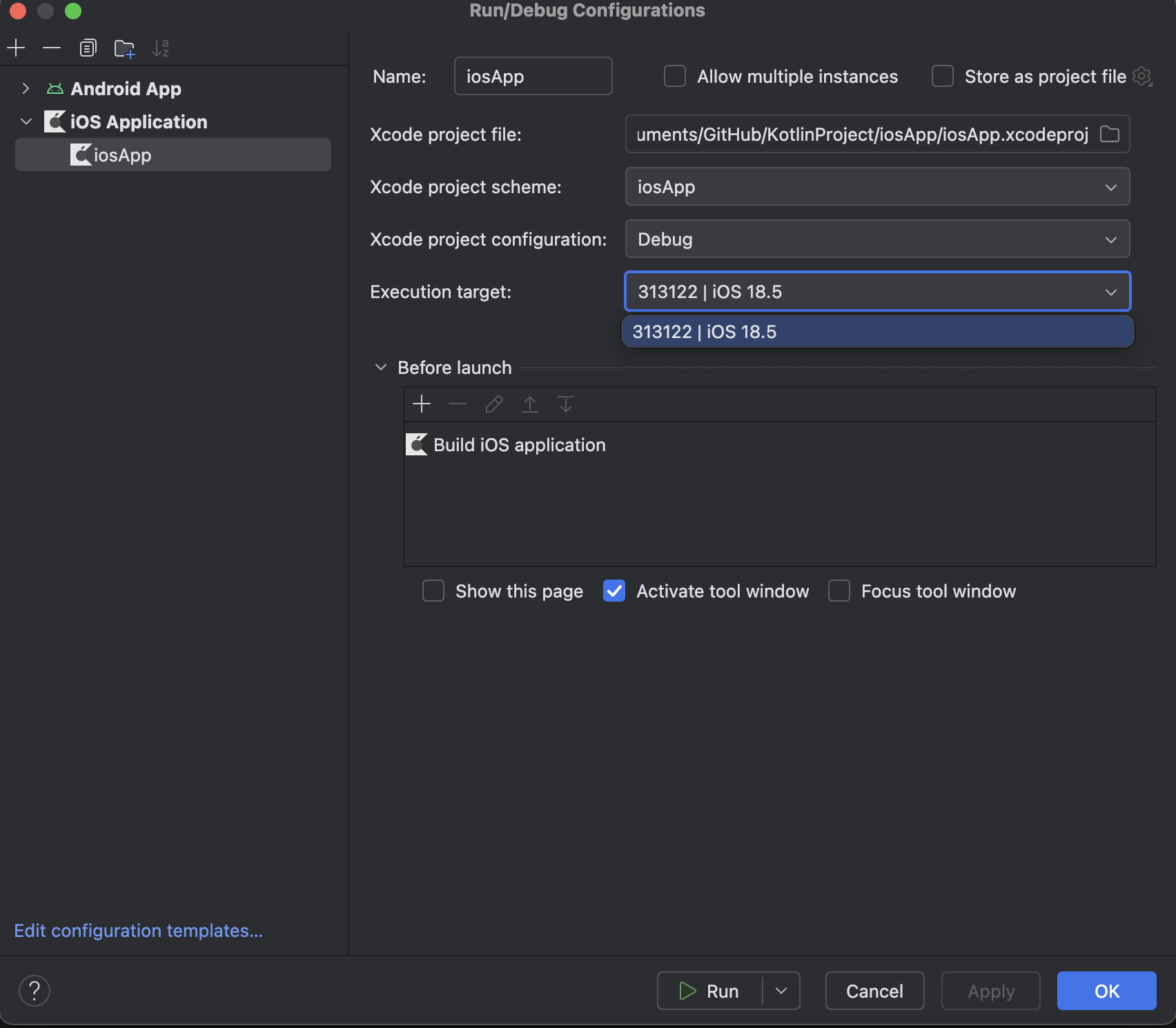Select the iOS Application tree label
Image resolution: width=1176 pixels, height=1028 pixels.
[139, 121]
